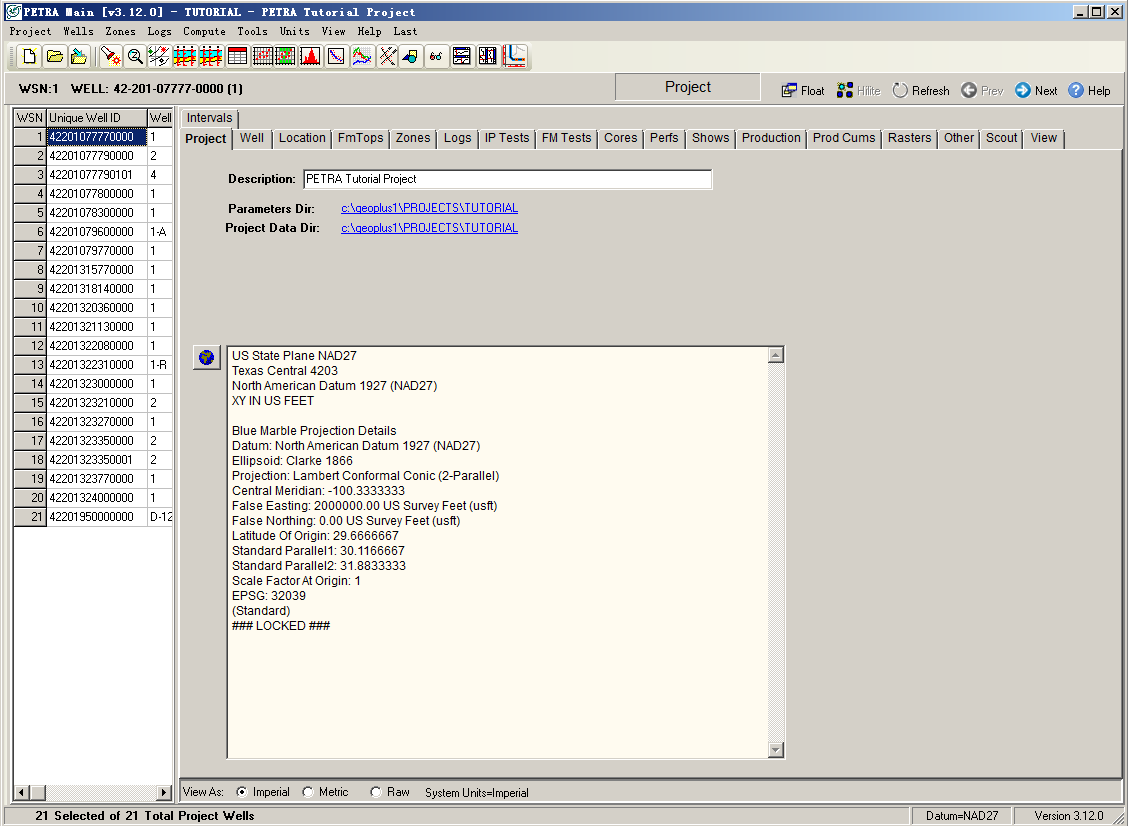Open the red histogram icon
Screen dimensions: 1128x826
click(x=311, y=56)
